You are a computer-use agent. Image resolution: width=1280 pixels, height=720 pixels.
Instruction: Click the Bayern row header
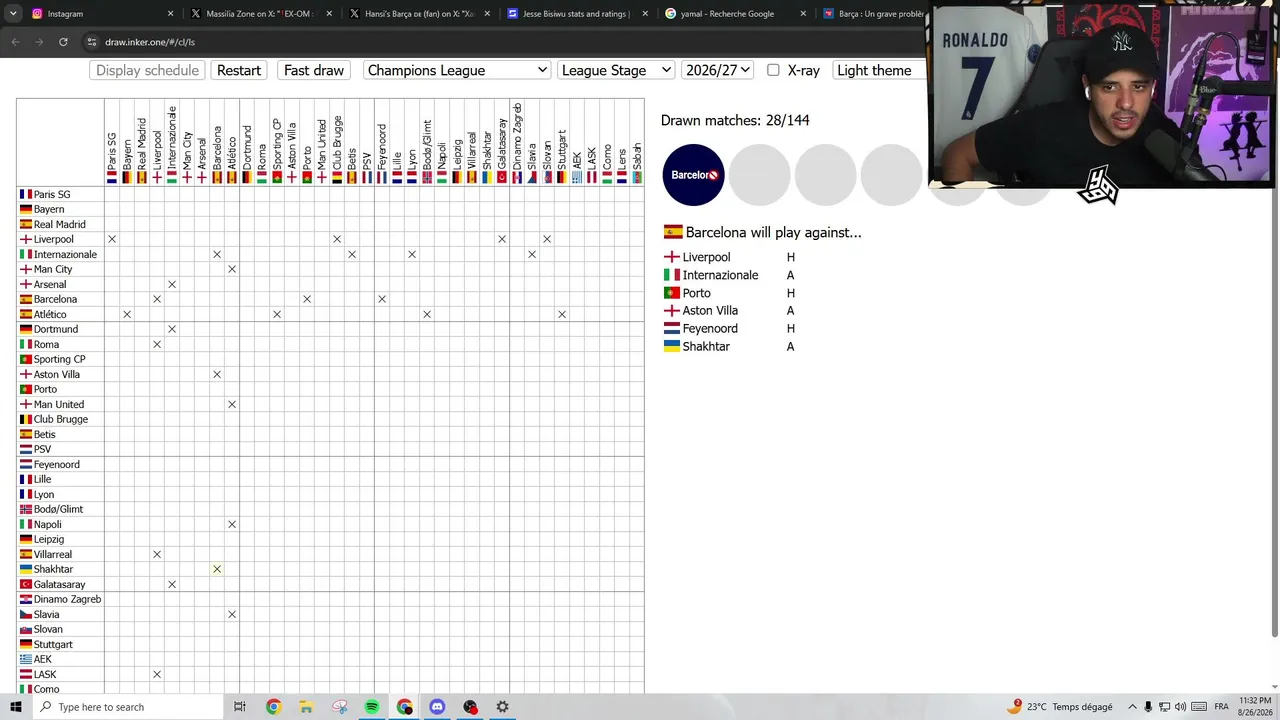tap(60, 209)
